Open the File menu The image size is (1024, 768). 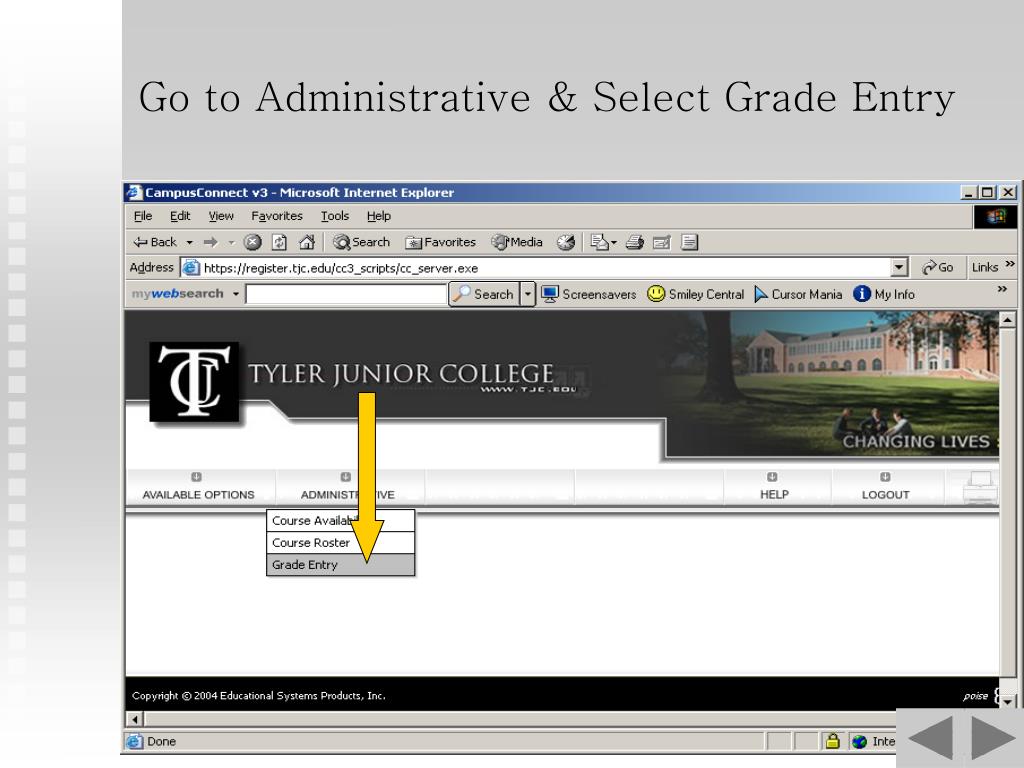click(x=142, y=216)
